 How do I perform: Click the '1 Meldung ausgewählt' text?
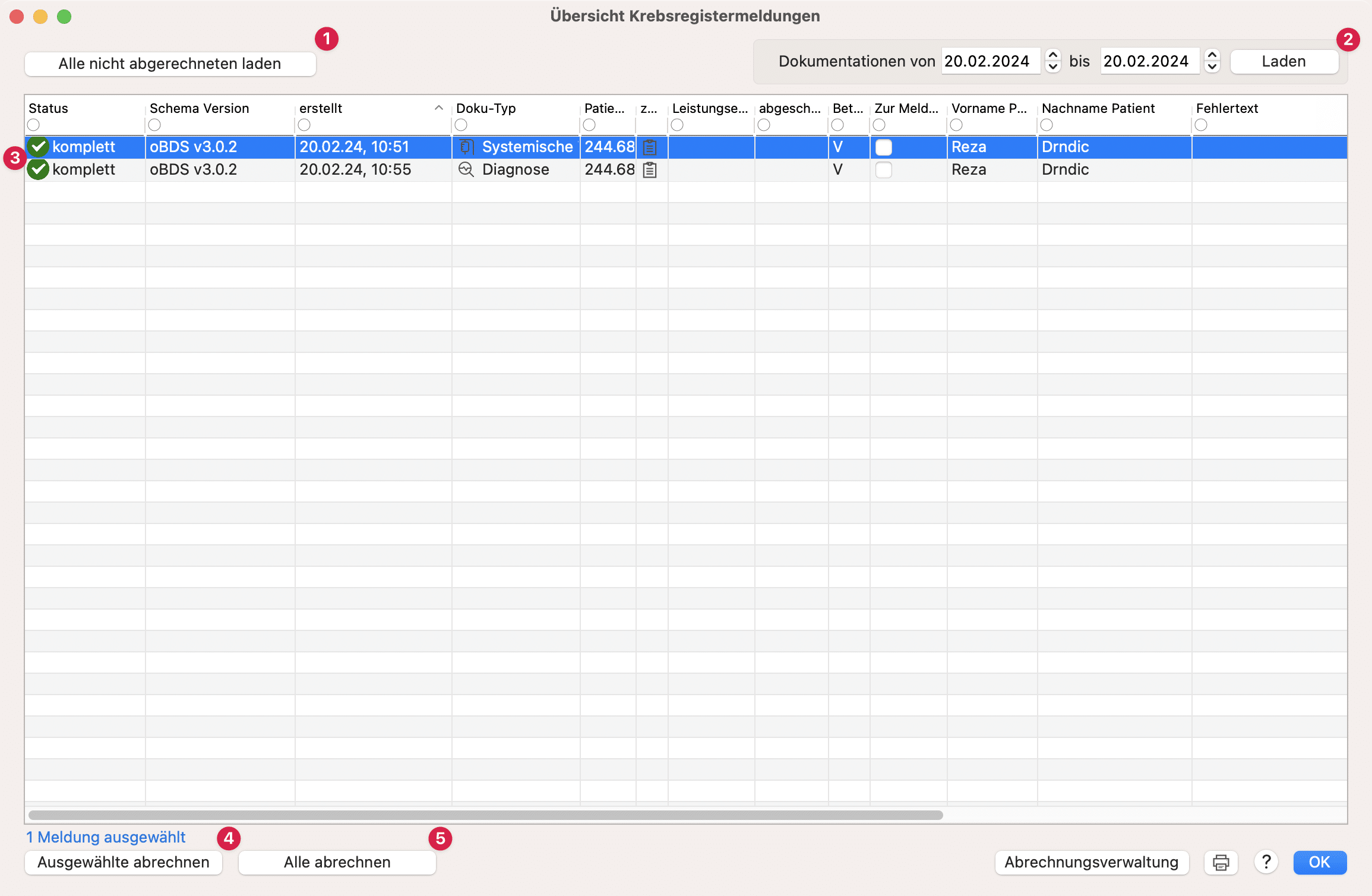pyautogui.click(x=106, y=837)
